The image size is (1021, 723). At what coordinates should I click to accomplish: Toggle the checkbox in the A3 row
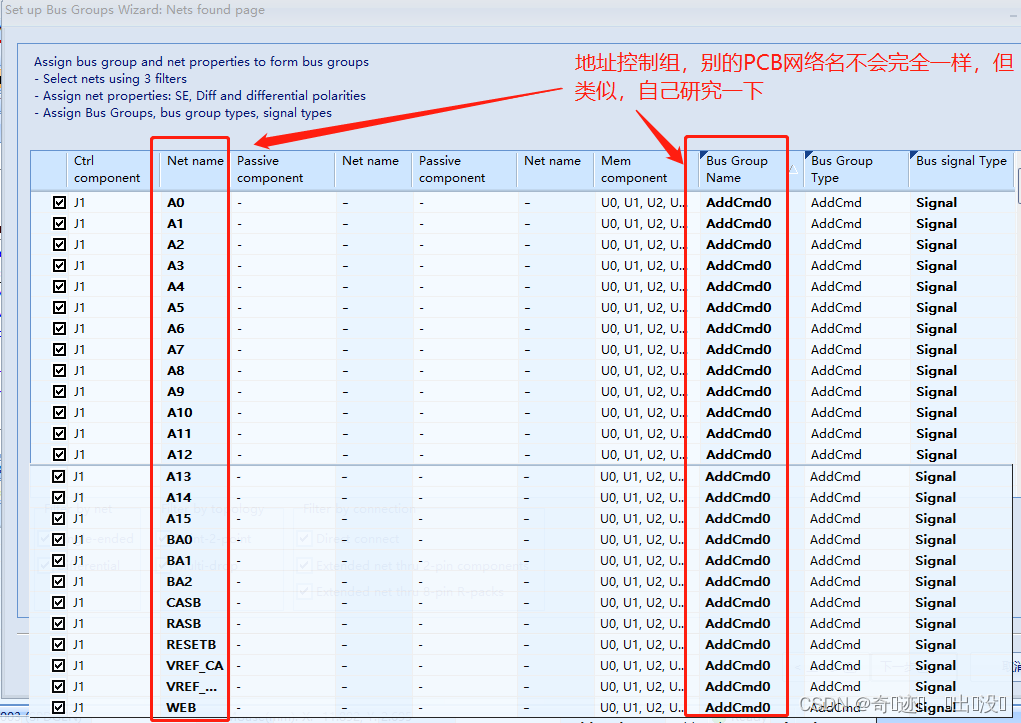pyautogui.click(x=59, y=266)
